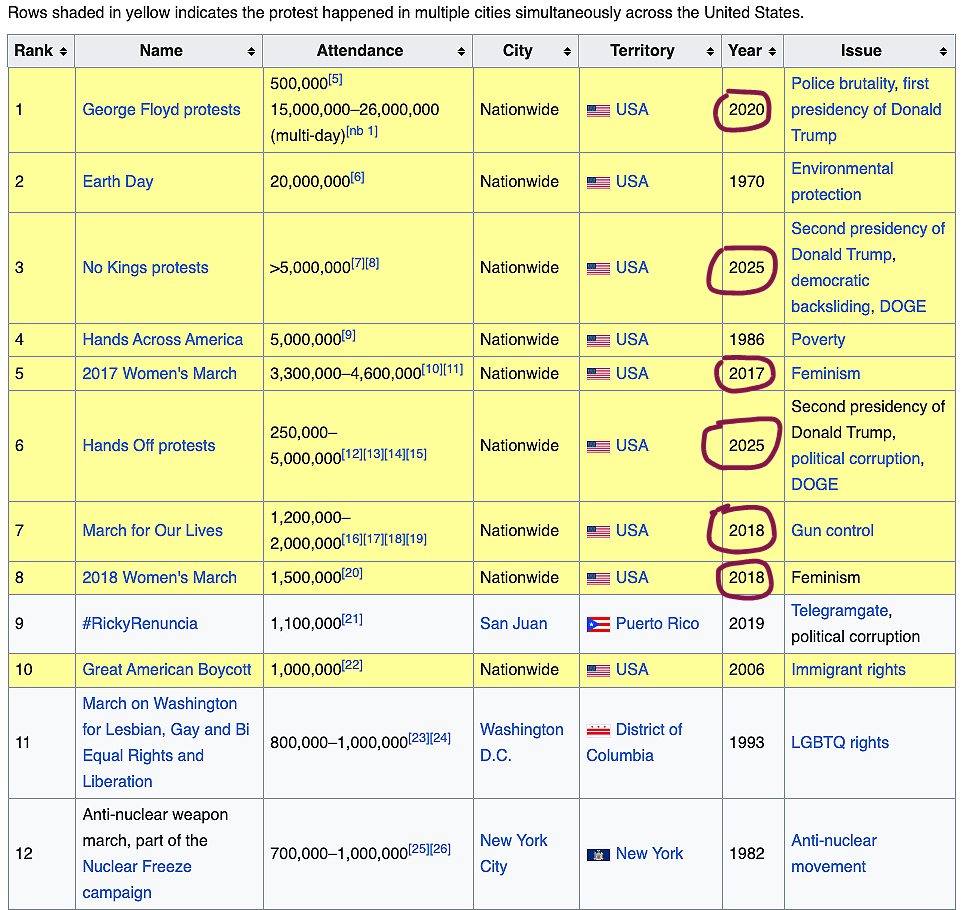Click Puerto Rico flag icon
Image resolution: width=964 pixels, height=910 pixels.
coord(598,625)
